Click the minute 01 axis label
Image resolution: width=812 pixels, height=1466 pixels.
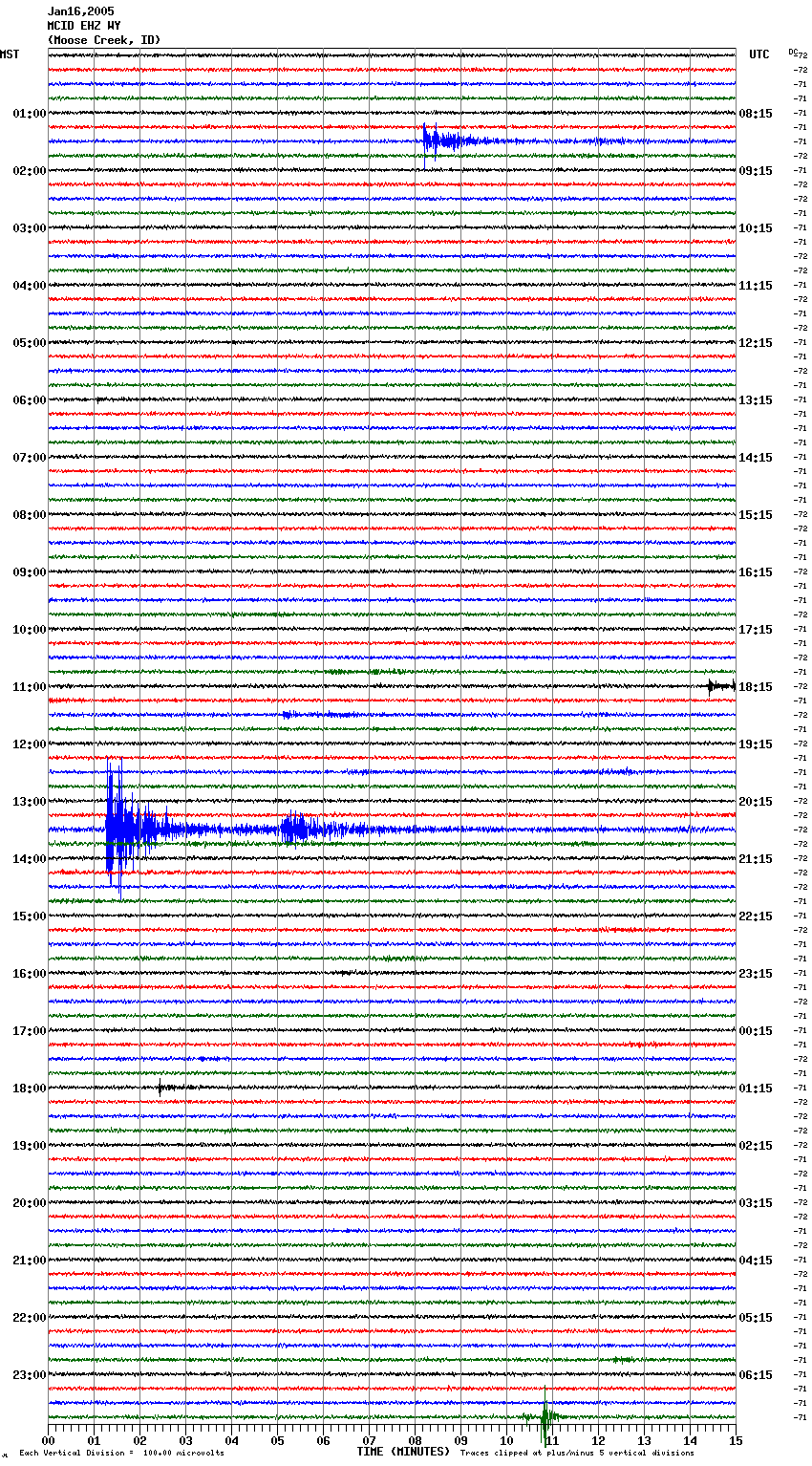click(94, 1440)
